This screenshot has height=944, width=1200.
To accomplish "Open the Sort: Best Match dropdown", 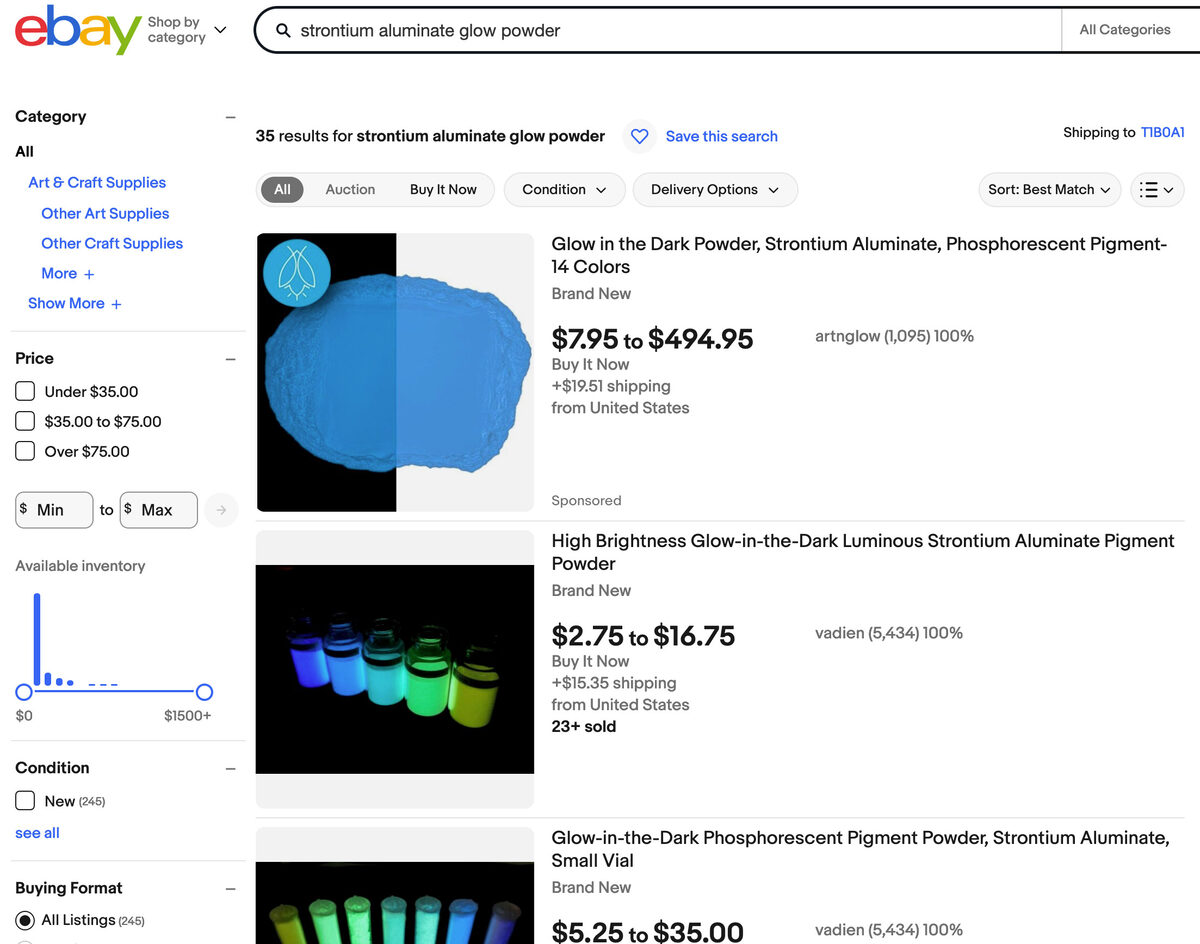I will point(1050,190).
